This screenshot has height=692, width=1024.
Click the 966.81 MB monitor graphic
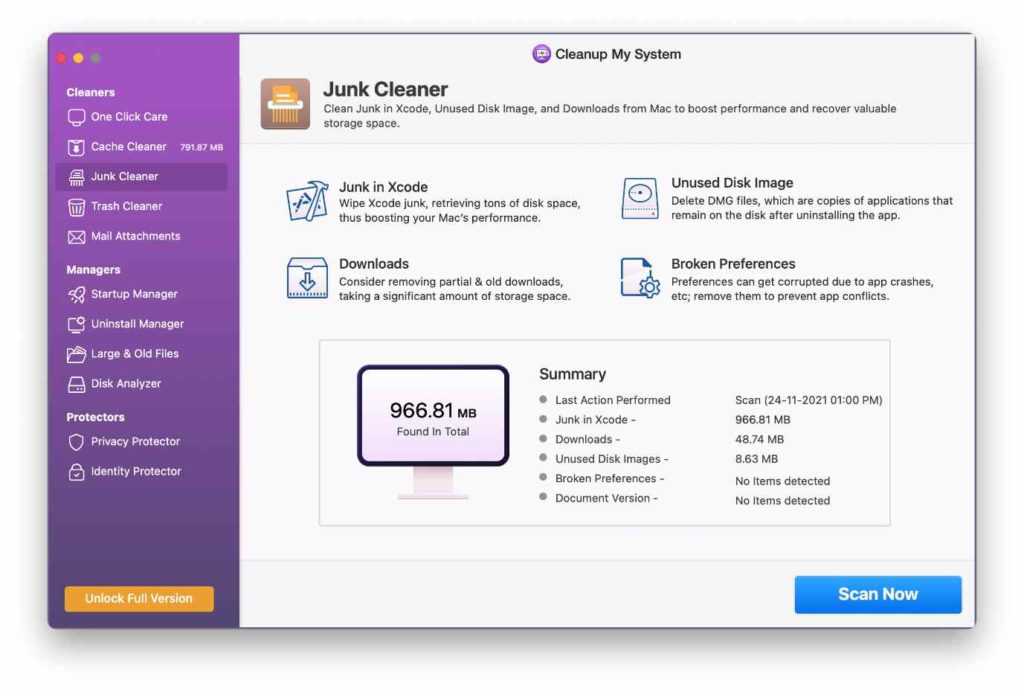coord(433,432)
